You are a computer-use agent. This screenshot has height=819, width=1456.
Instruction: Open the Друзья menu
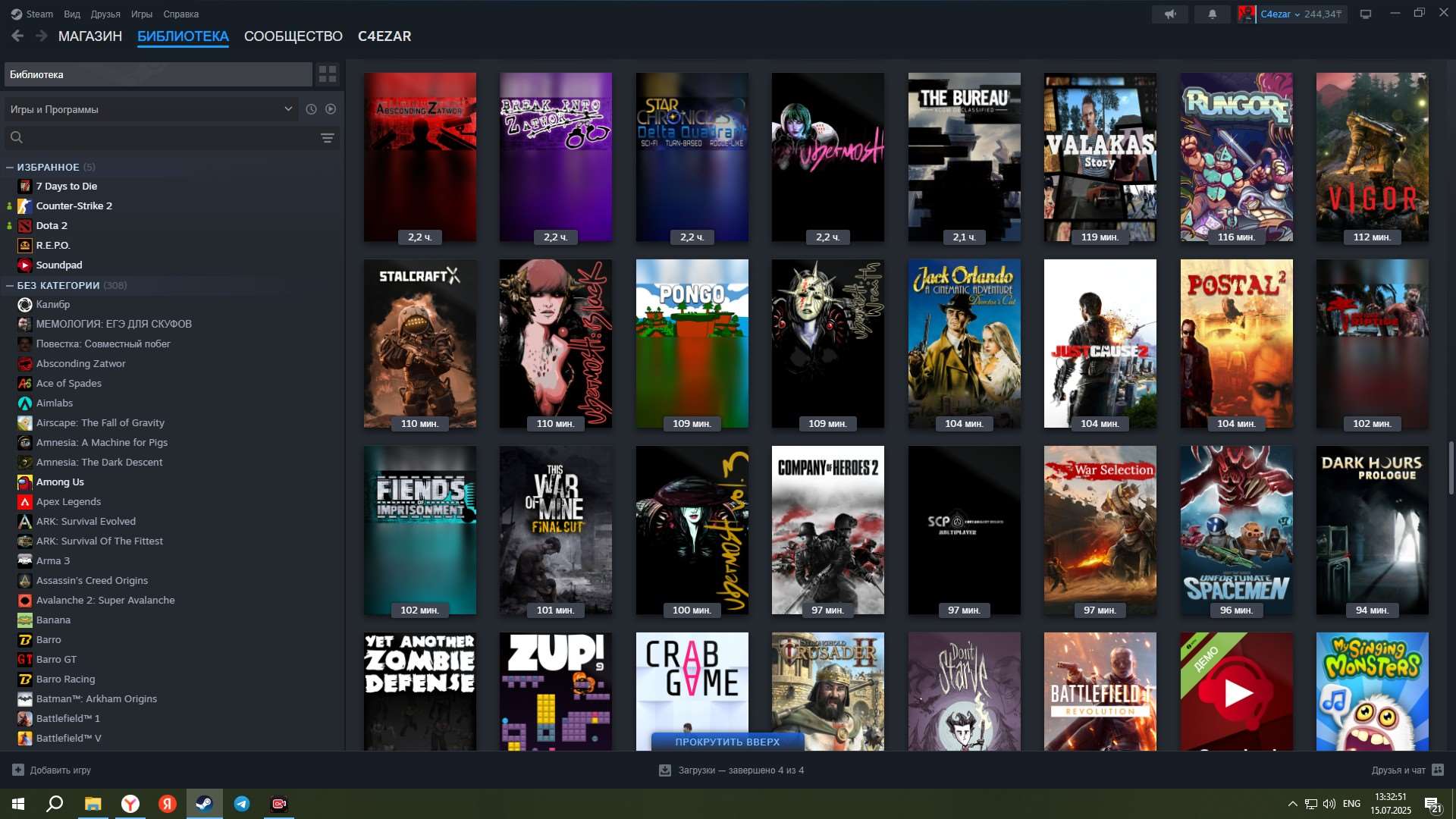pyautogui.click(x=105, y=14)
